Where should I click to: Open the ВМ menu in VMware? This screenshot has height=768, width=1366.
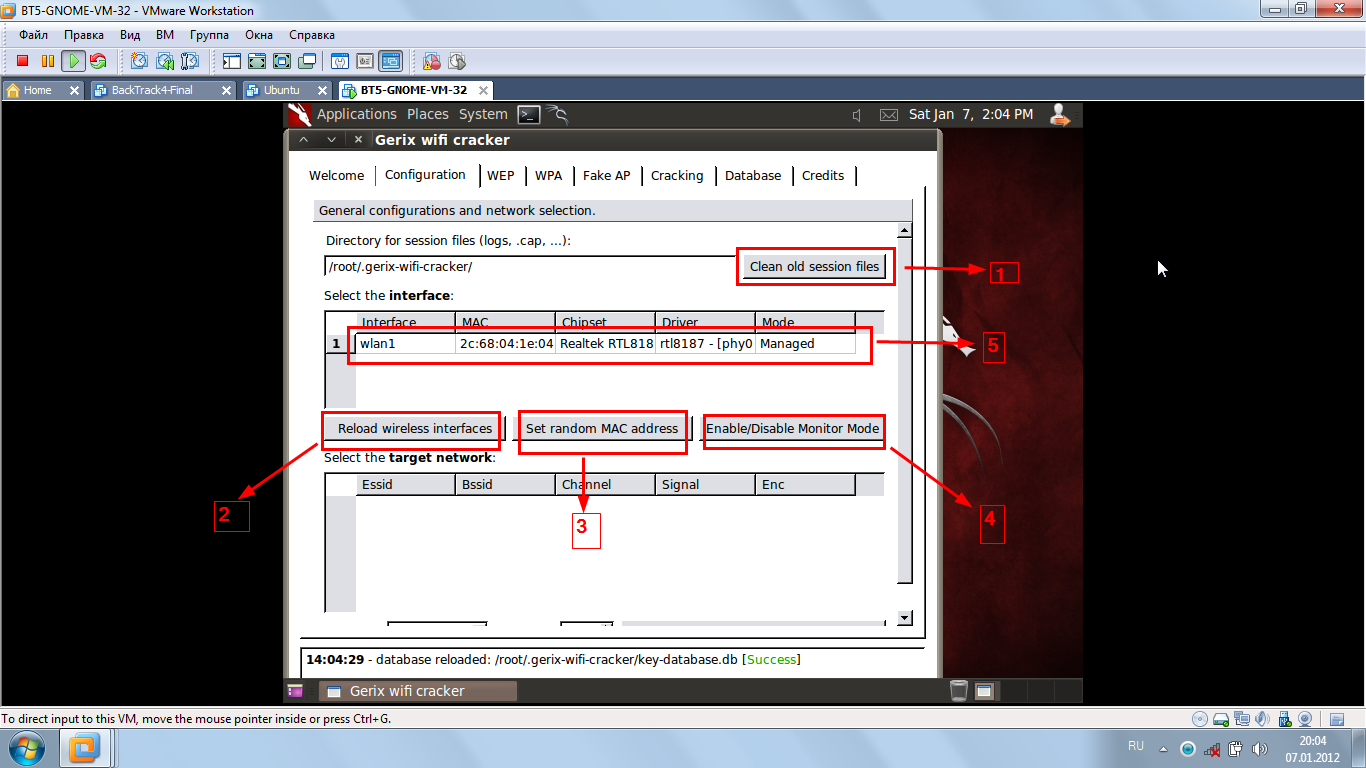point(165,35)
